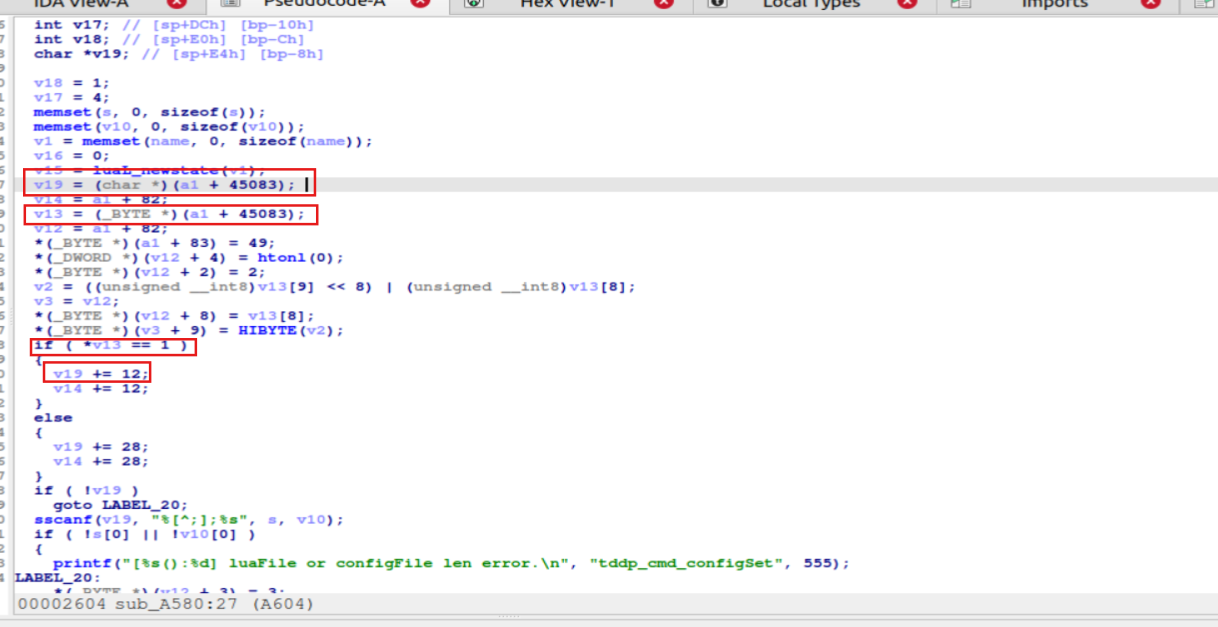1218x627 pixels.
Task: Click the line 'v1 = memset(name, 0, sizeof(name))'
Action: tap(204, 141)
